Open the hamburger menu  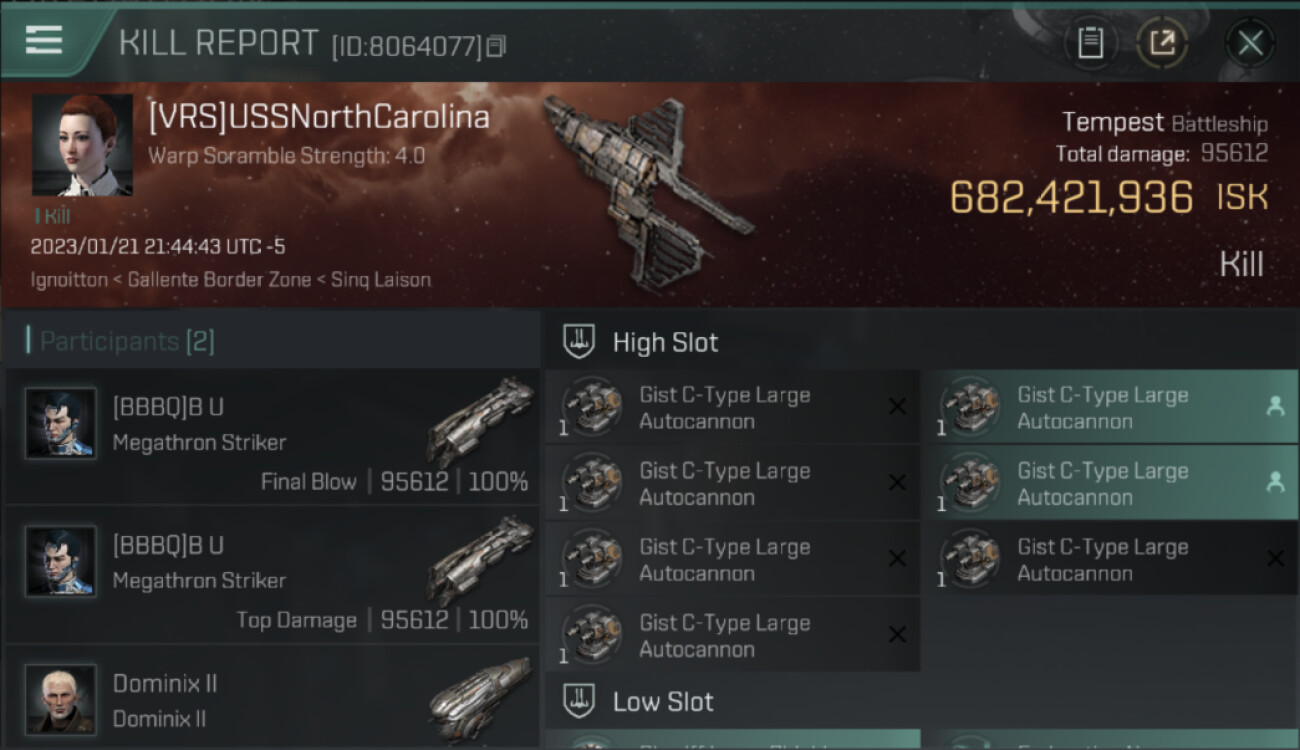[44, 40]
